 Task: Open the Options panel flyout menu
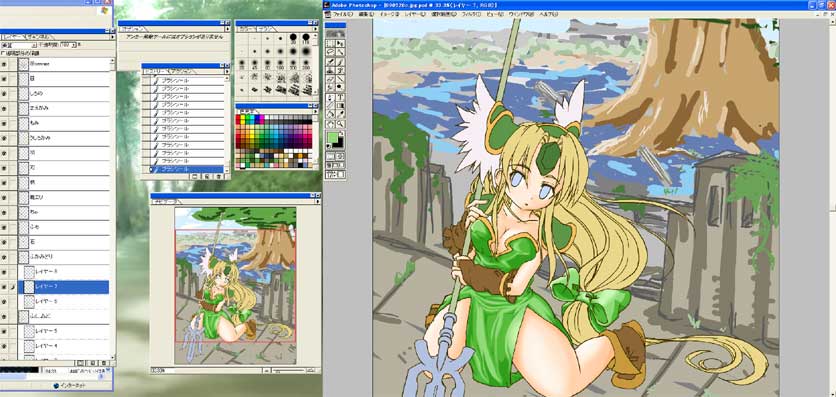point(228,29)
